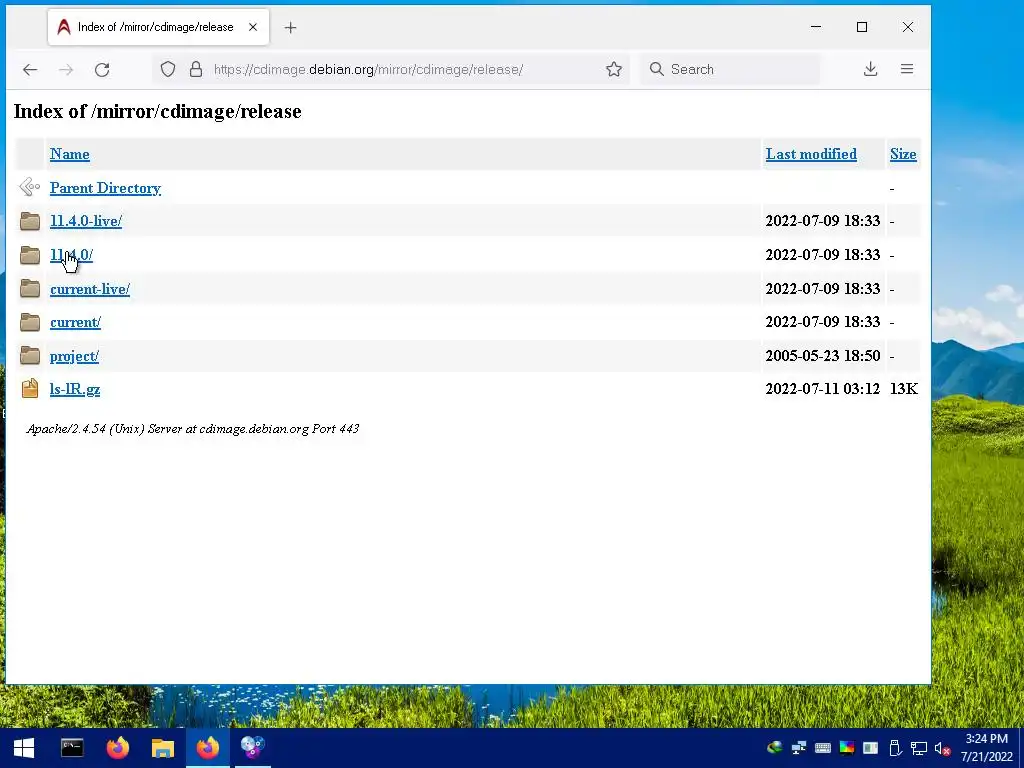Open the taskbar clock showing 3:24 PM
Screen dimensions: 1024x768
(986, 748)
